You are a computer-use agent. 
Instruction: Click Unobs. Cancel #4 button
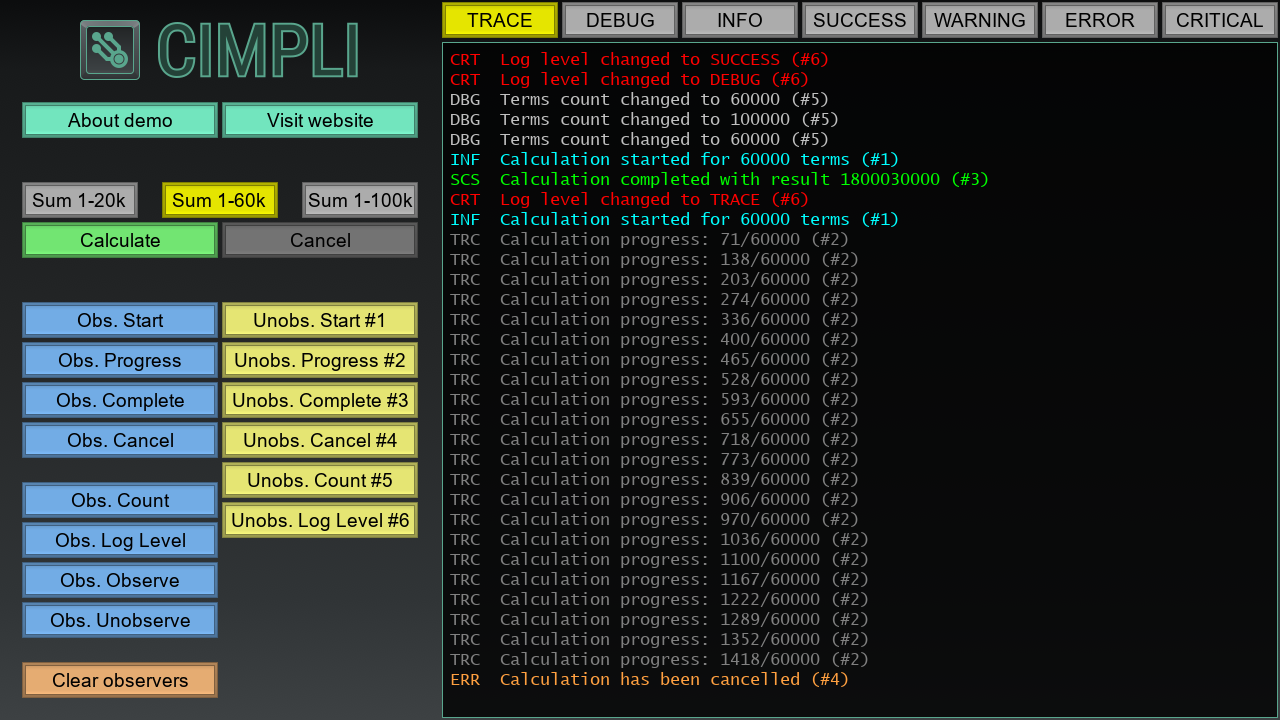pos(320,440)
